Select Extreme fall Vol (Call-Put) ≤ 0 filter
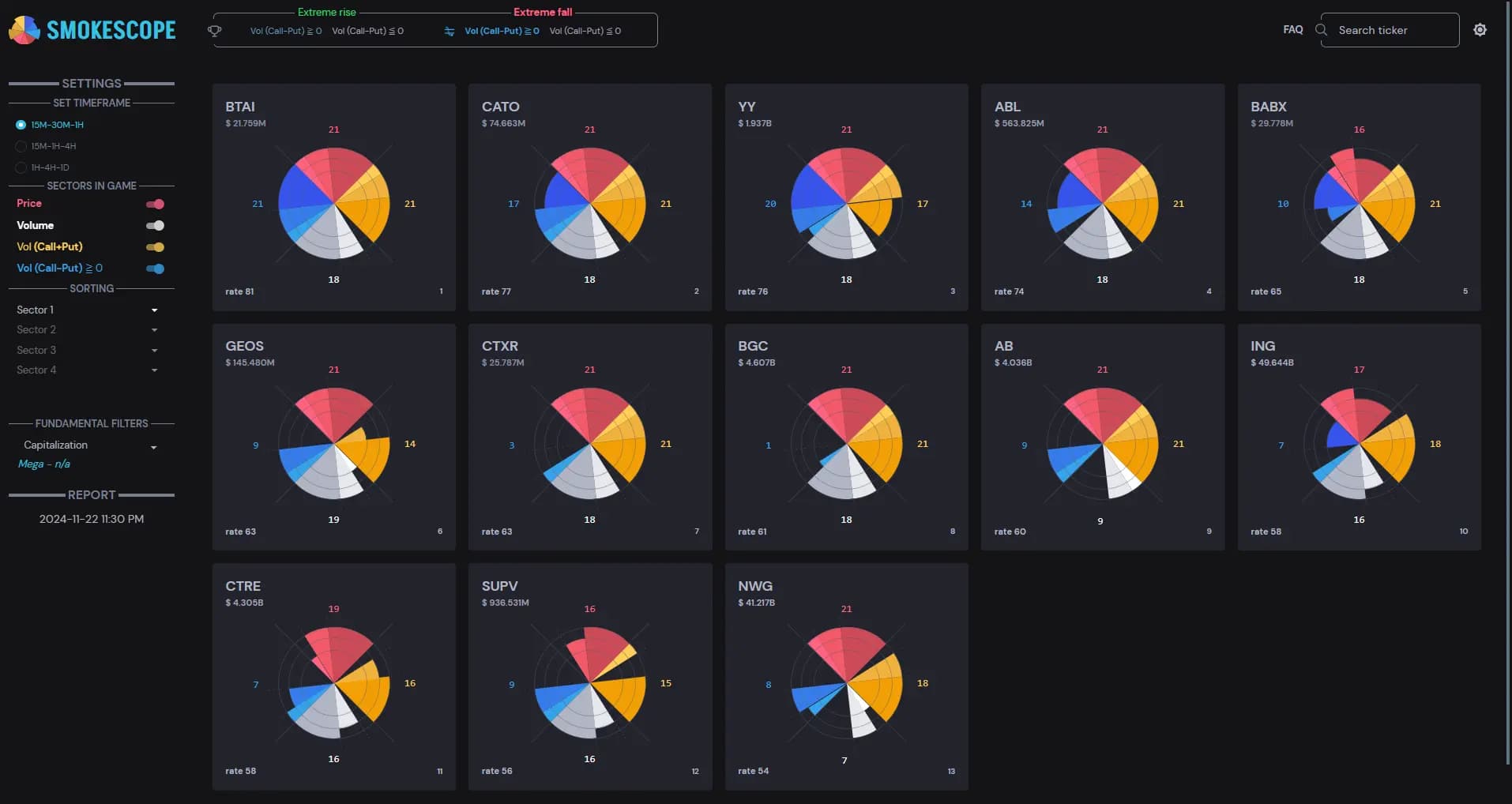Viewport: 1512px width, 804px height. click(x=585, y=31)
